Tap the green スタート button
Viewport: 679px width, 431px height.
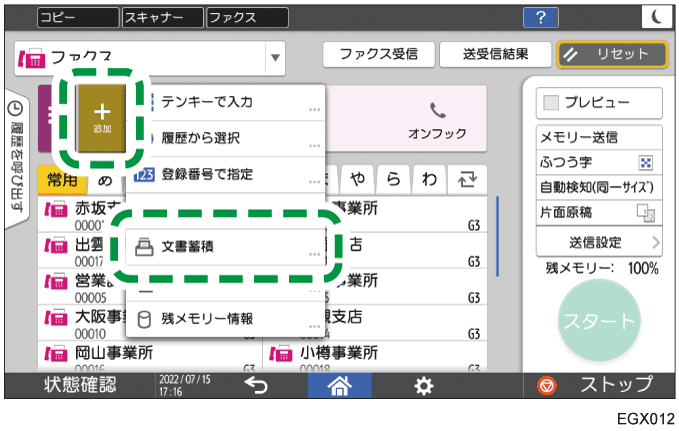coord(599,321)
